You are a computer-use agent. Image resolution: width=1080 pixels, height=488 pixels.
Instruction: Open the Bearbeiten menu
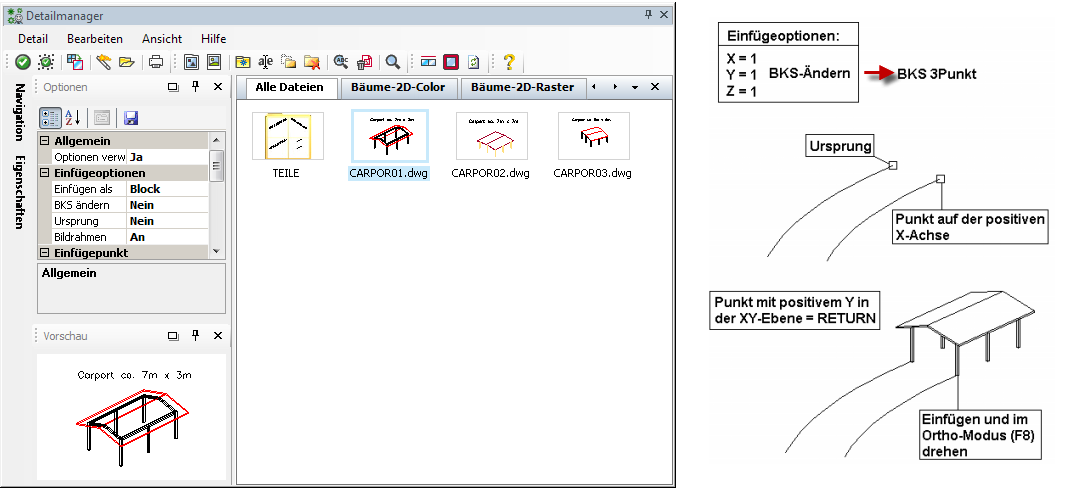point(94,38)
